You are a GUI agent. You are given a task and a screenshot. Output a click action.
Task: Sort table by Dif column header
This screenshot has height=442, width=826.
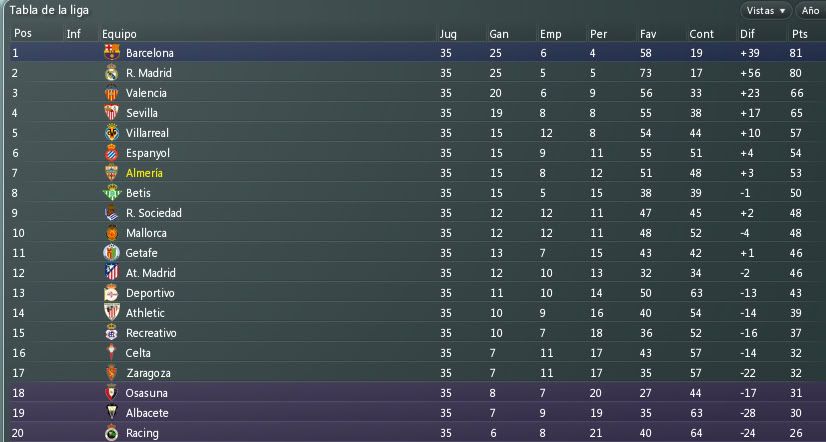tap(747, 34)
